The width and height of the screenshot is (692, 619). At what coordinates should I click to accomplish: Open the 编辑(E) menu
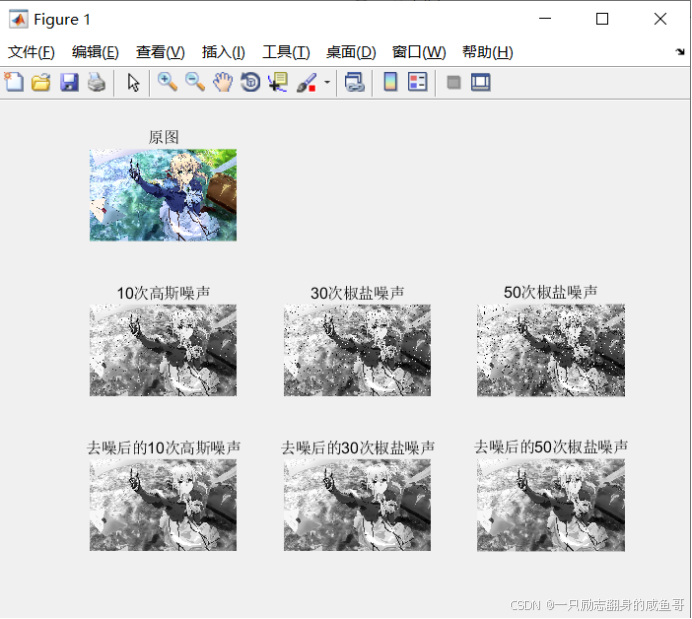click(x=95, y=52)
